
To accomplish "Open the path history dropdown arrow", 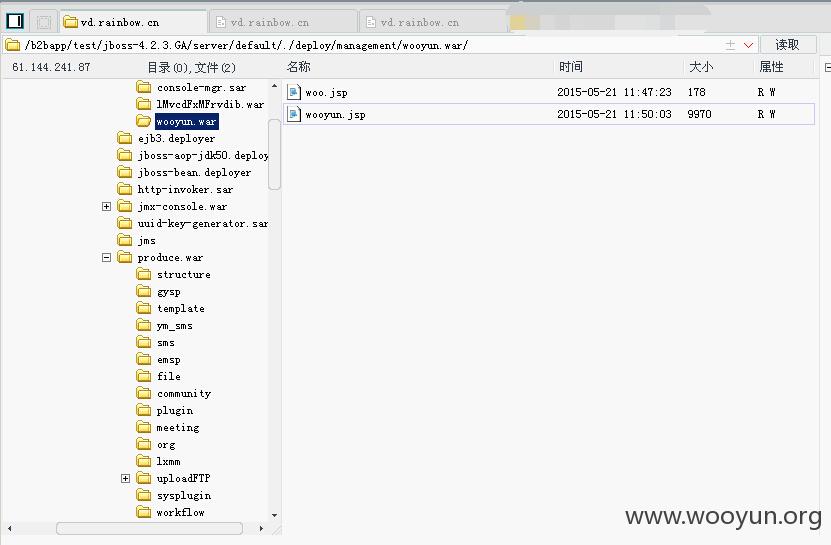I will coord(748,45).
